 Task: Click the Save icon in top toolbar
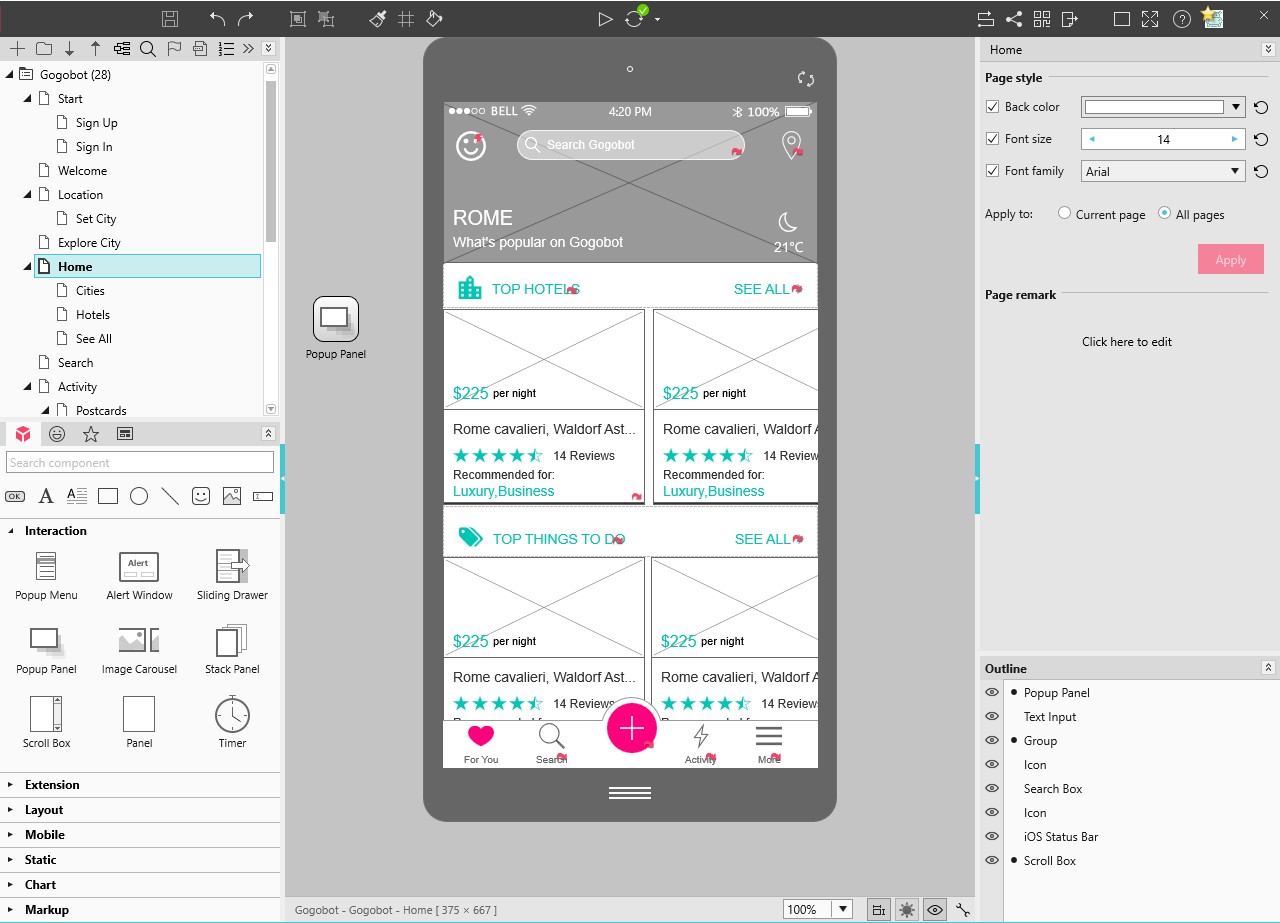click(x=170, y=19)
